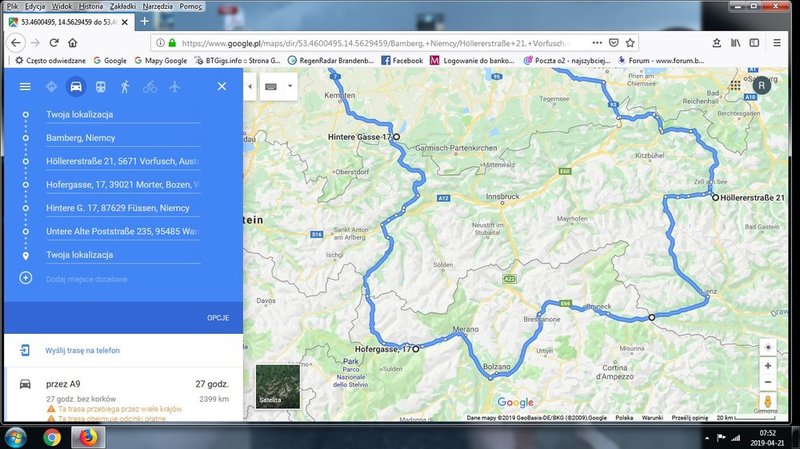Zoom in on the map

coord(767,365)
